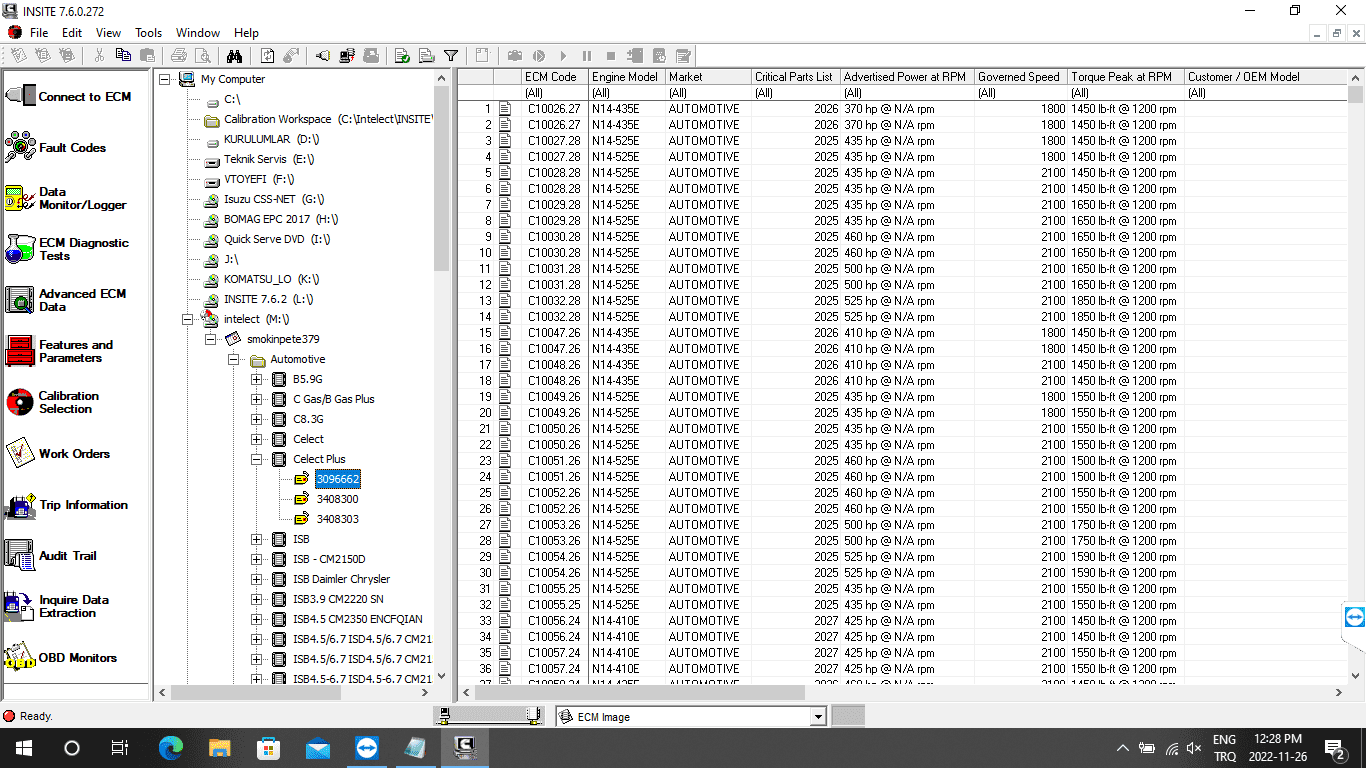
Task: Click the binoculars Find icon in toolbar
Action: tap(234, 56)
